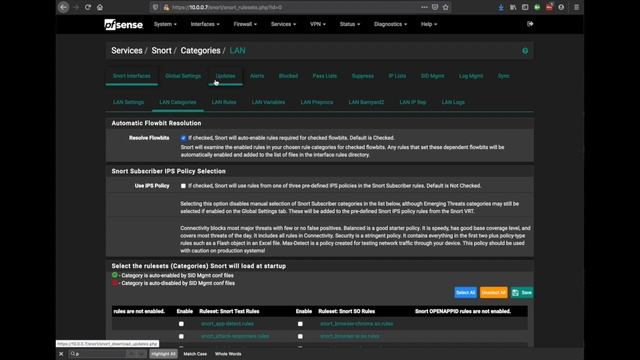Open the account profile icon in toolbar
Image resolution: width=640 pixels, height=360 pixels.
561,7
